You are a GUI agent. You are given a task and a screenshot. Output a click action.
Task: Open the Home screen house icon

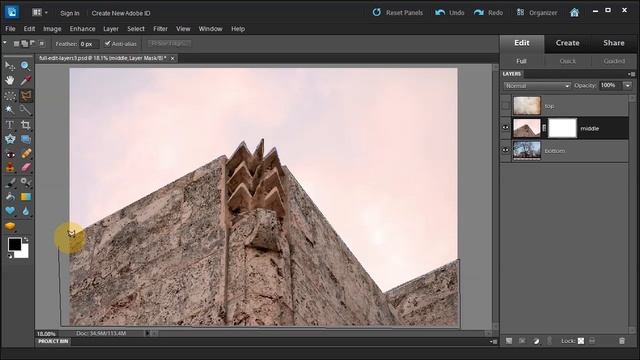point(574,13)
